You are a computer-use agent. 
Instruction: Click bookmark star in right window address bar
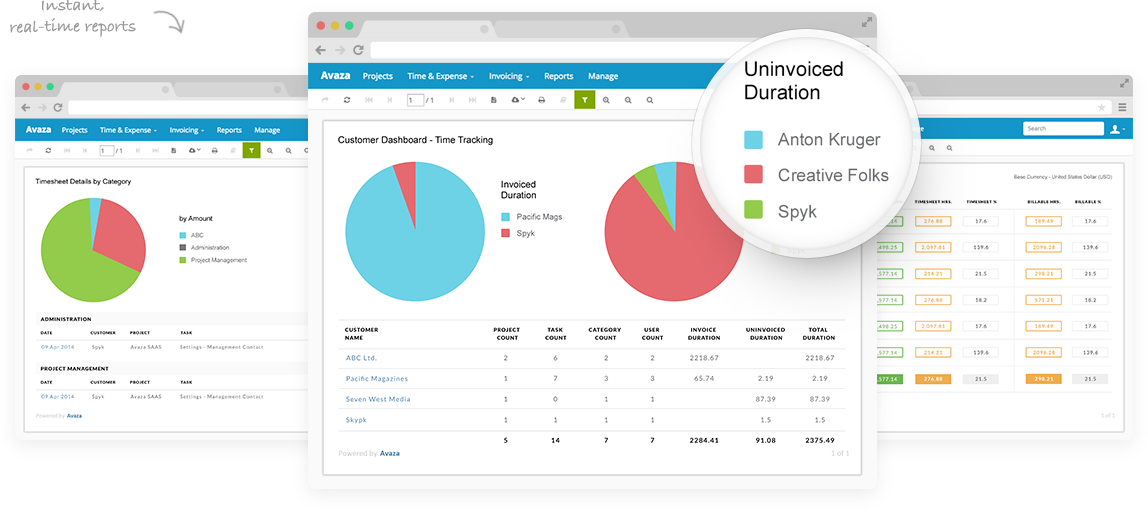tap(1101, 107)
